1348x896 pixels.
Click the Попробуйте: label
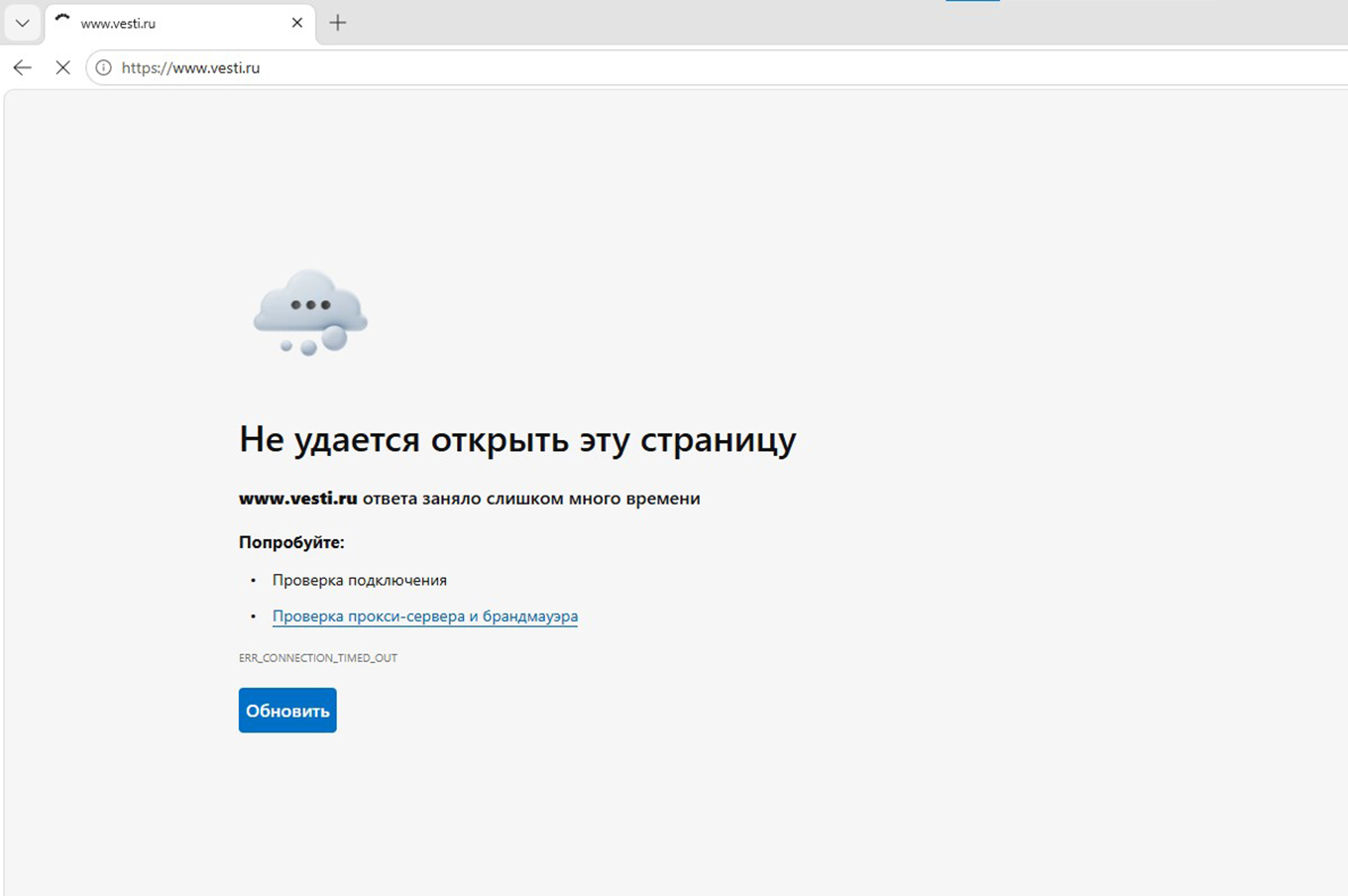291,542
